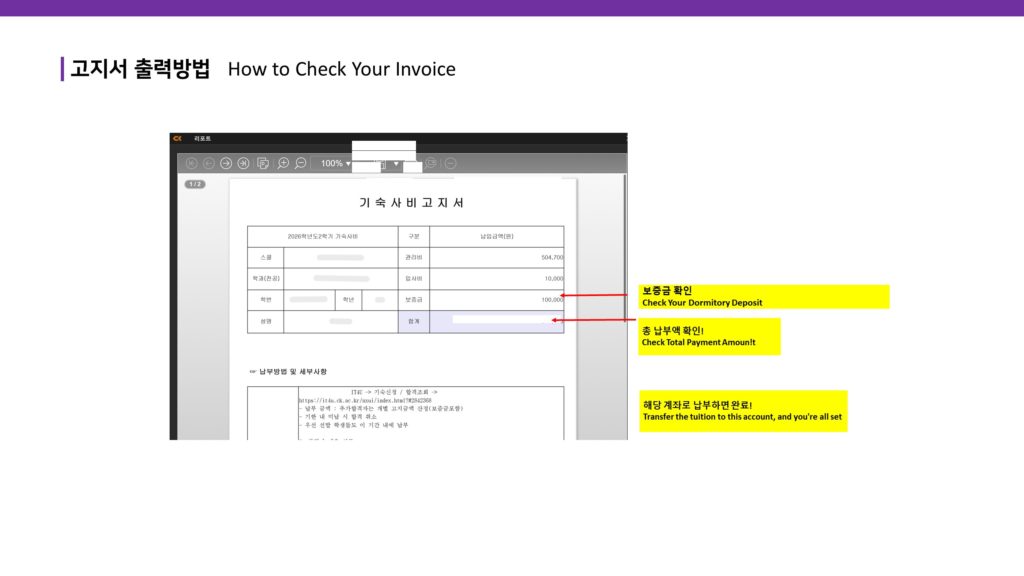This screenshot has width=1024, height=576.
Task: Zoom out on the invoice document
Action: (x=300, y=163)
